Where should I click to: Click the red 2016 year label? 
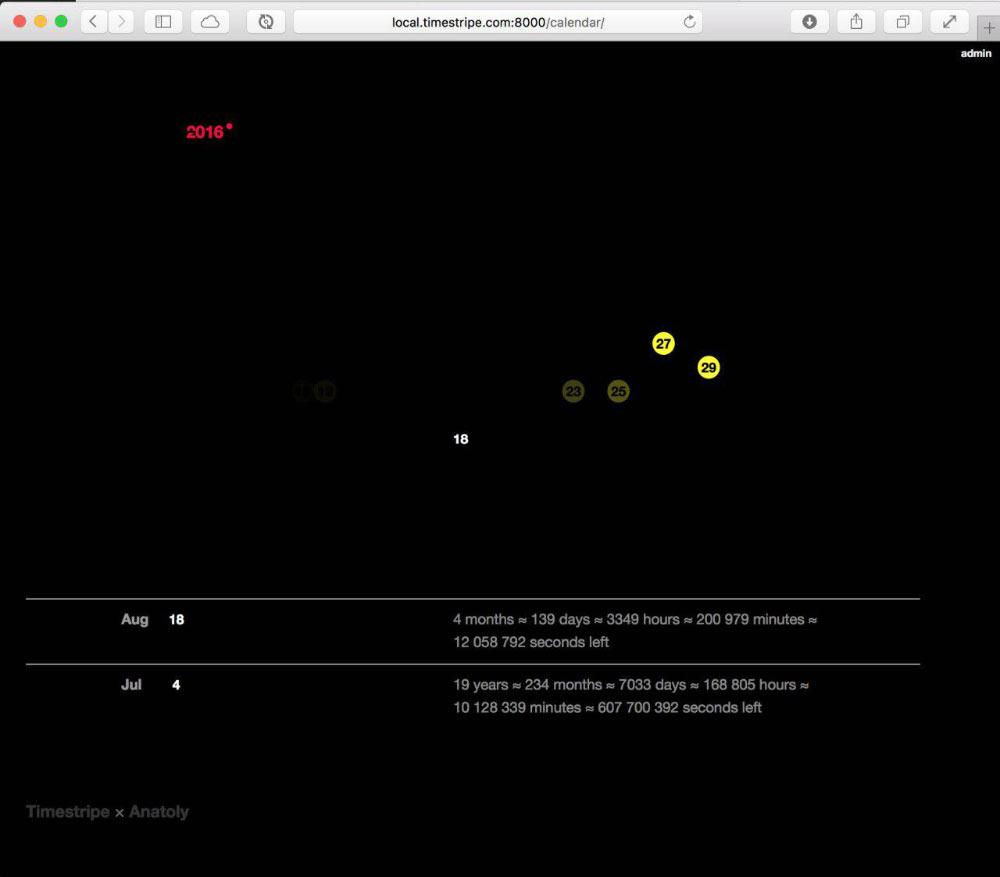point(205,132)
